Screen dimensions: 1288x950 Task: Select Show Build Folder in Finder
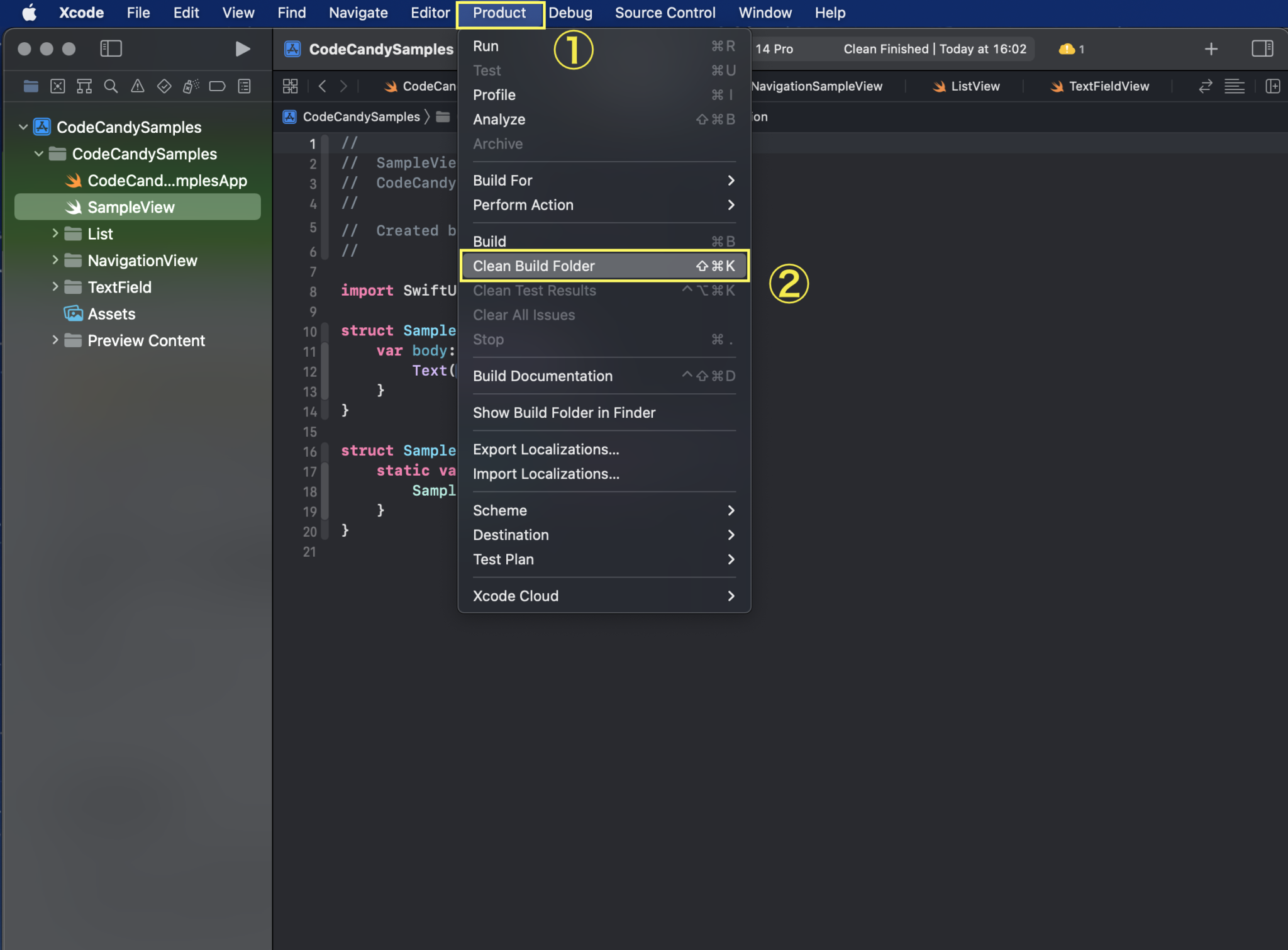click(563, 413)
